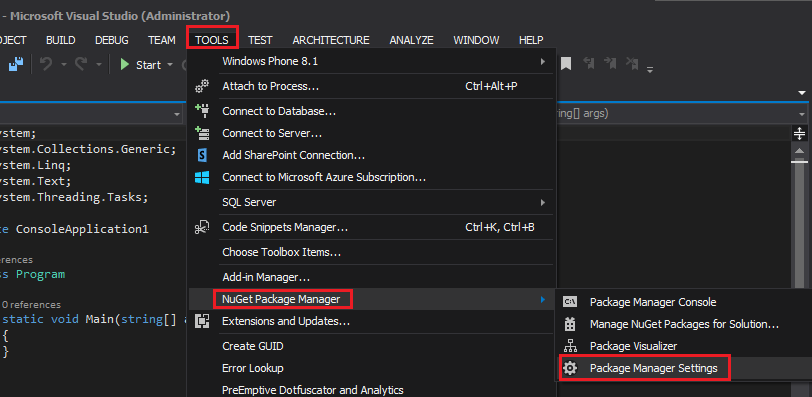Open Extensions and Updates menu entry
This screenshot has height=397, width=812.
[x=372, y=321]
